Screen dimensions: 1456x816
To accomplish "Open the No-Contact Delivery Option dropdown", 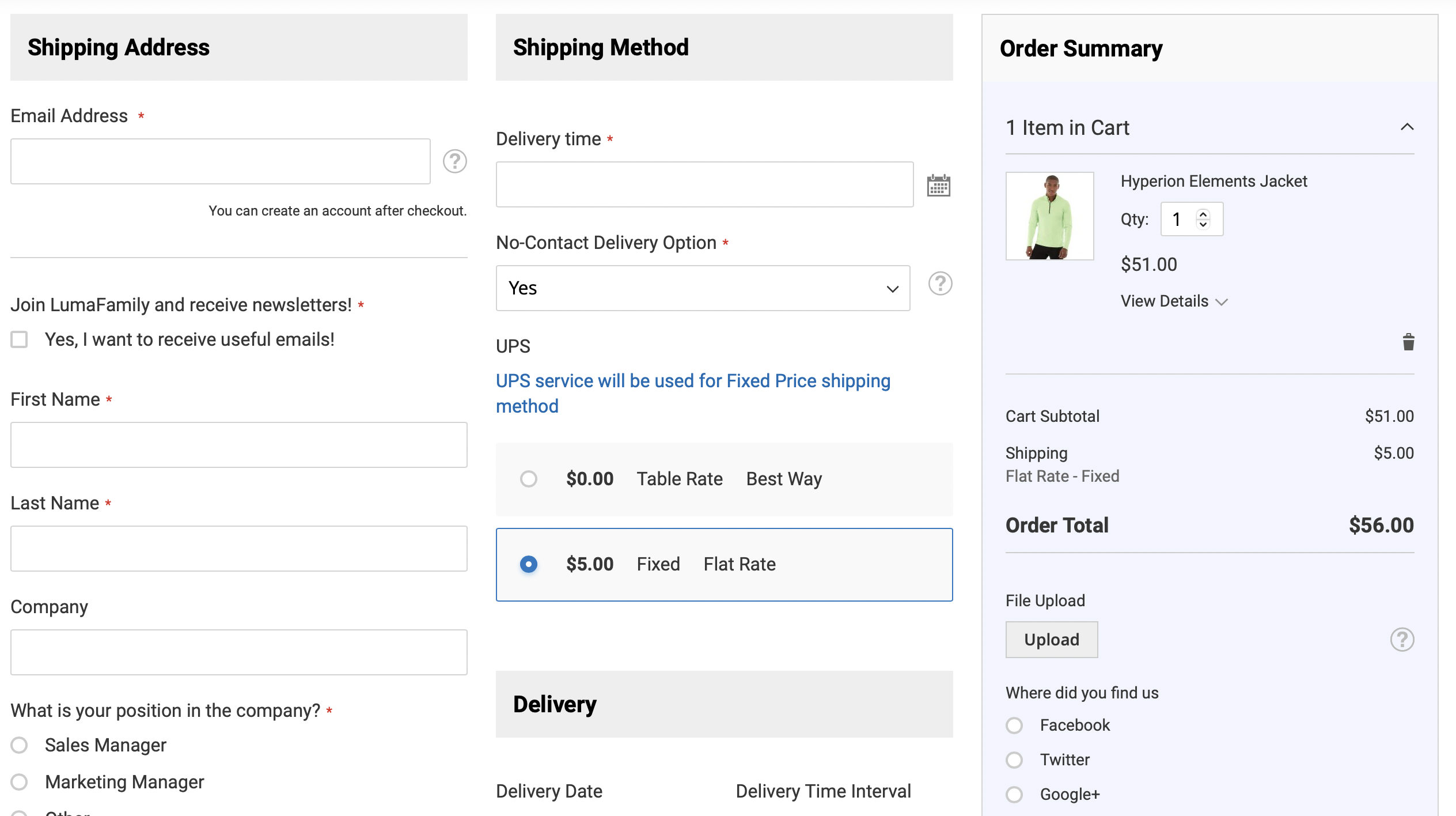I will [703, 288].
